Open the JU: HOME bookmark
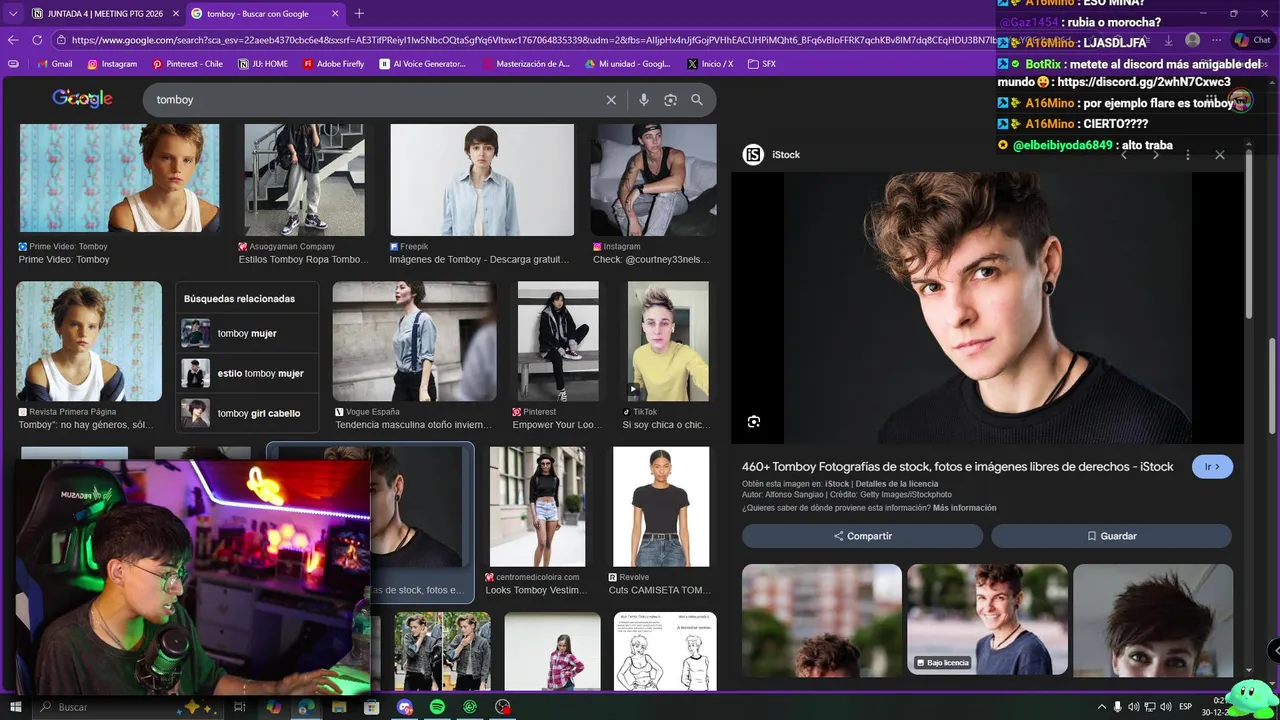 click(263, 64)
